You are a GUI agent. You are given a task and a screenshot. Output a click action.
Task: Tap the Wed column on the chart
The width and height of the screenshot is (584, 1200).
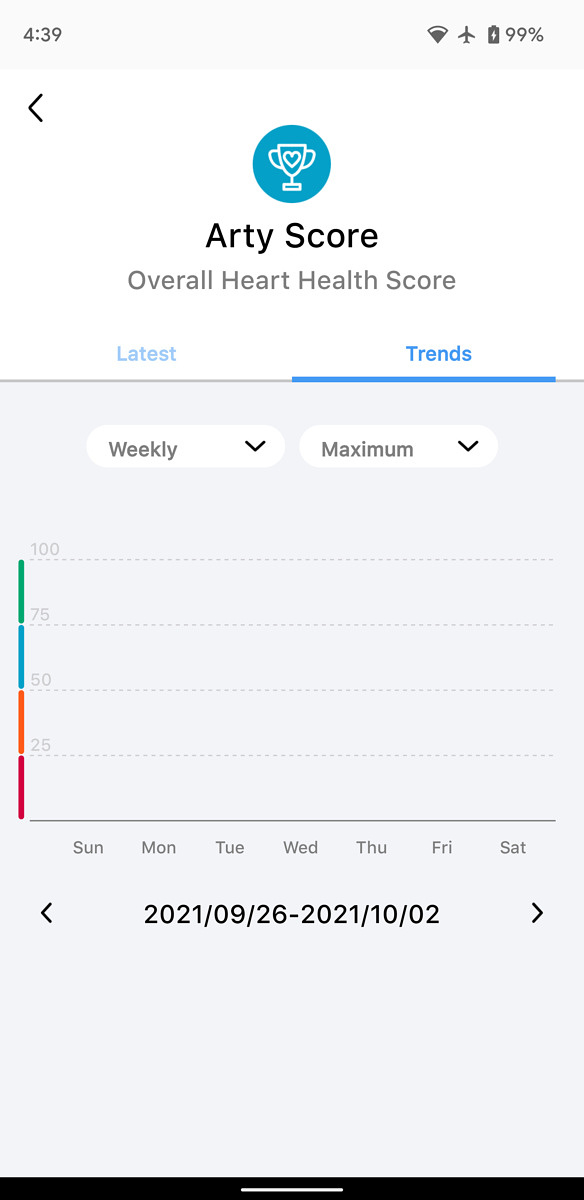300,847
